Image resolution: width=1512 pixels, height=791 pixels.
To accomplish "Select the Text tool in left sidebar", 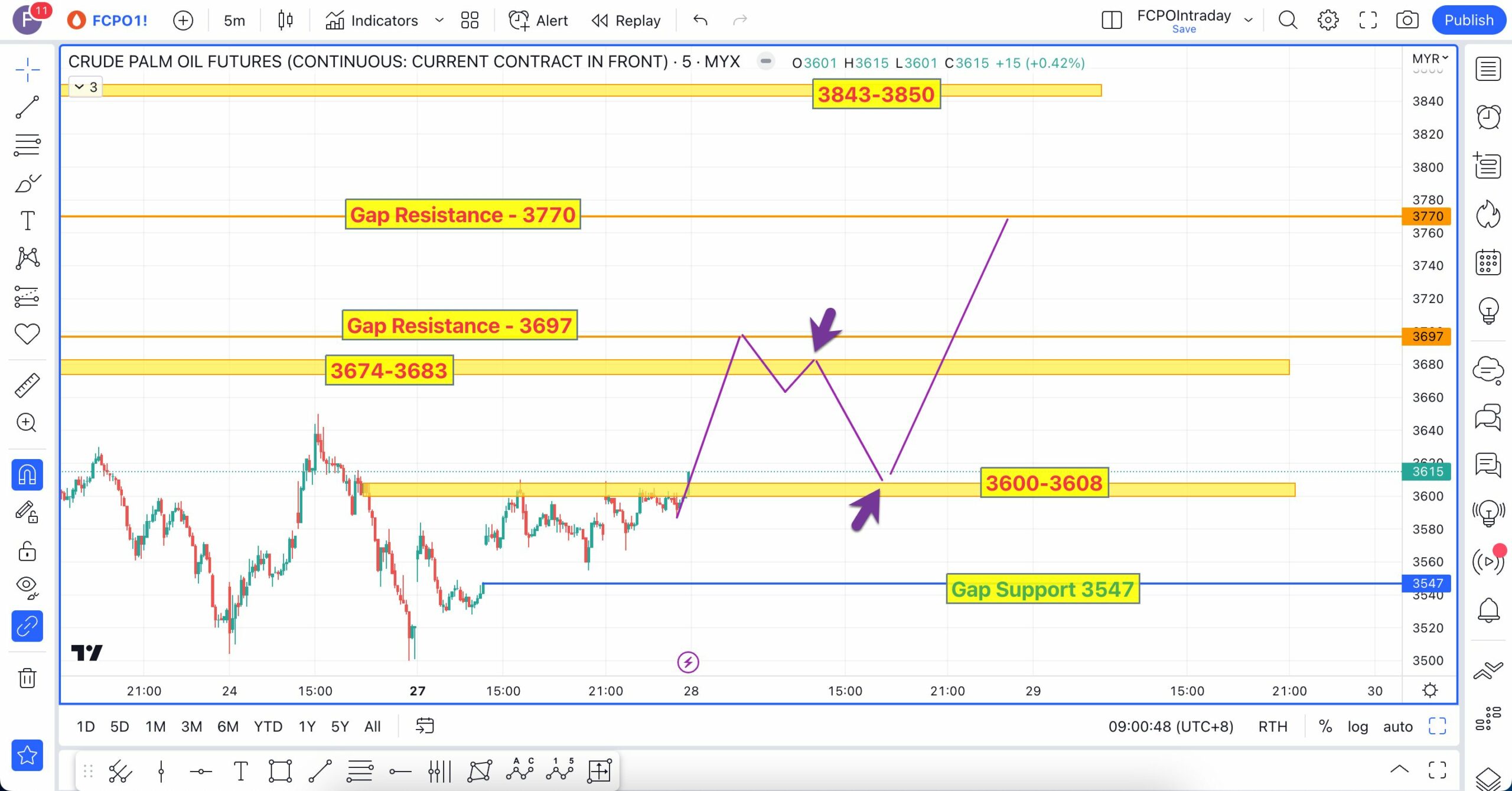I will (x=27, y=220).
